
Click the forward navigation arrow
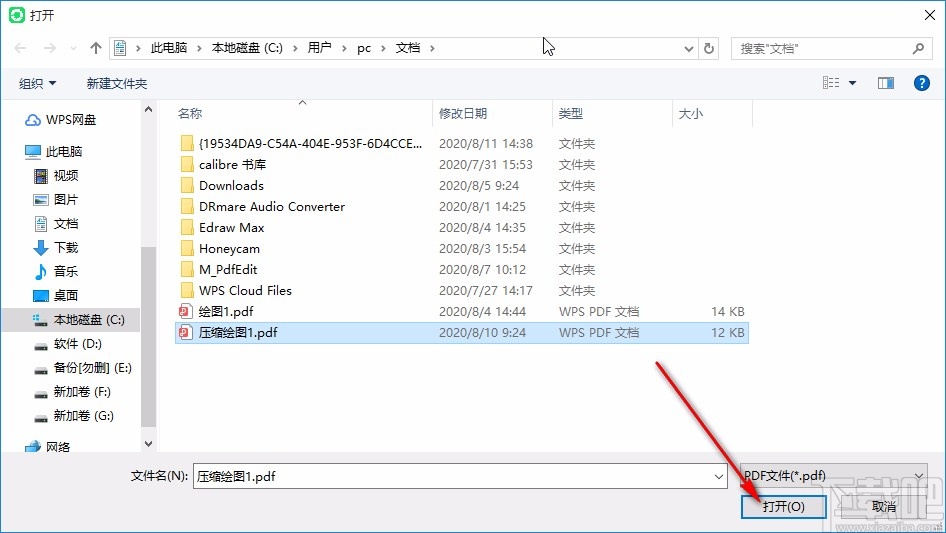click(49, 48)
